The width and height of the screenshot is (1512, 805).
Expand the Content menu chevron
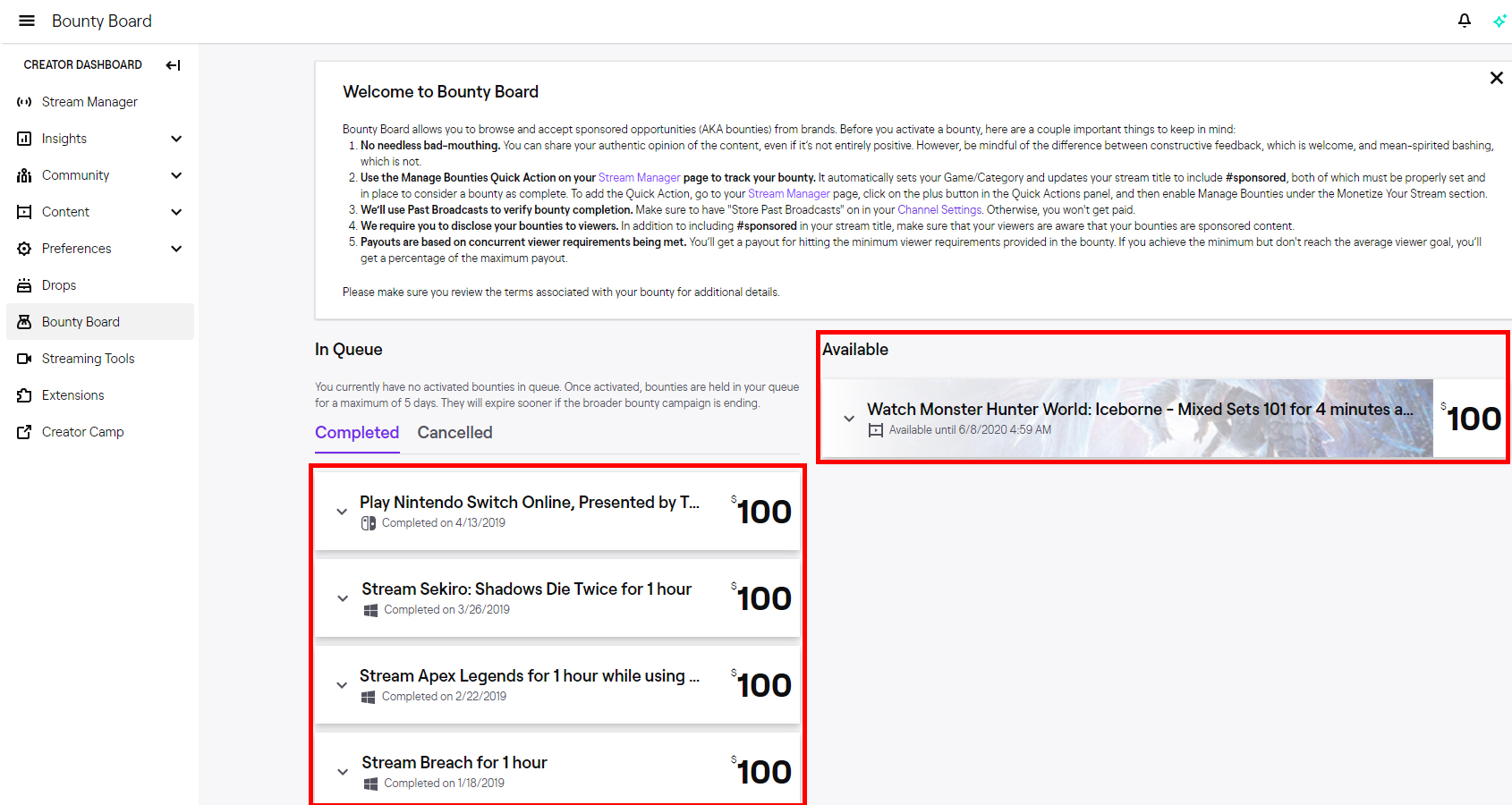(176, 212)
